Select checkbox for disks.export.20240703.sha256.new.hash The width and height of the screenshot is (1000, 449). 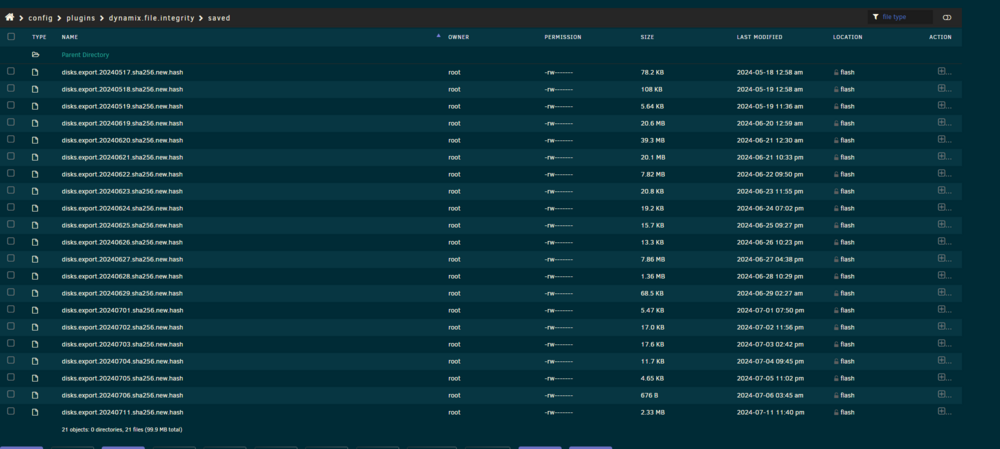11,343
